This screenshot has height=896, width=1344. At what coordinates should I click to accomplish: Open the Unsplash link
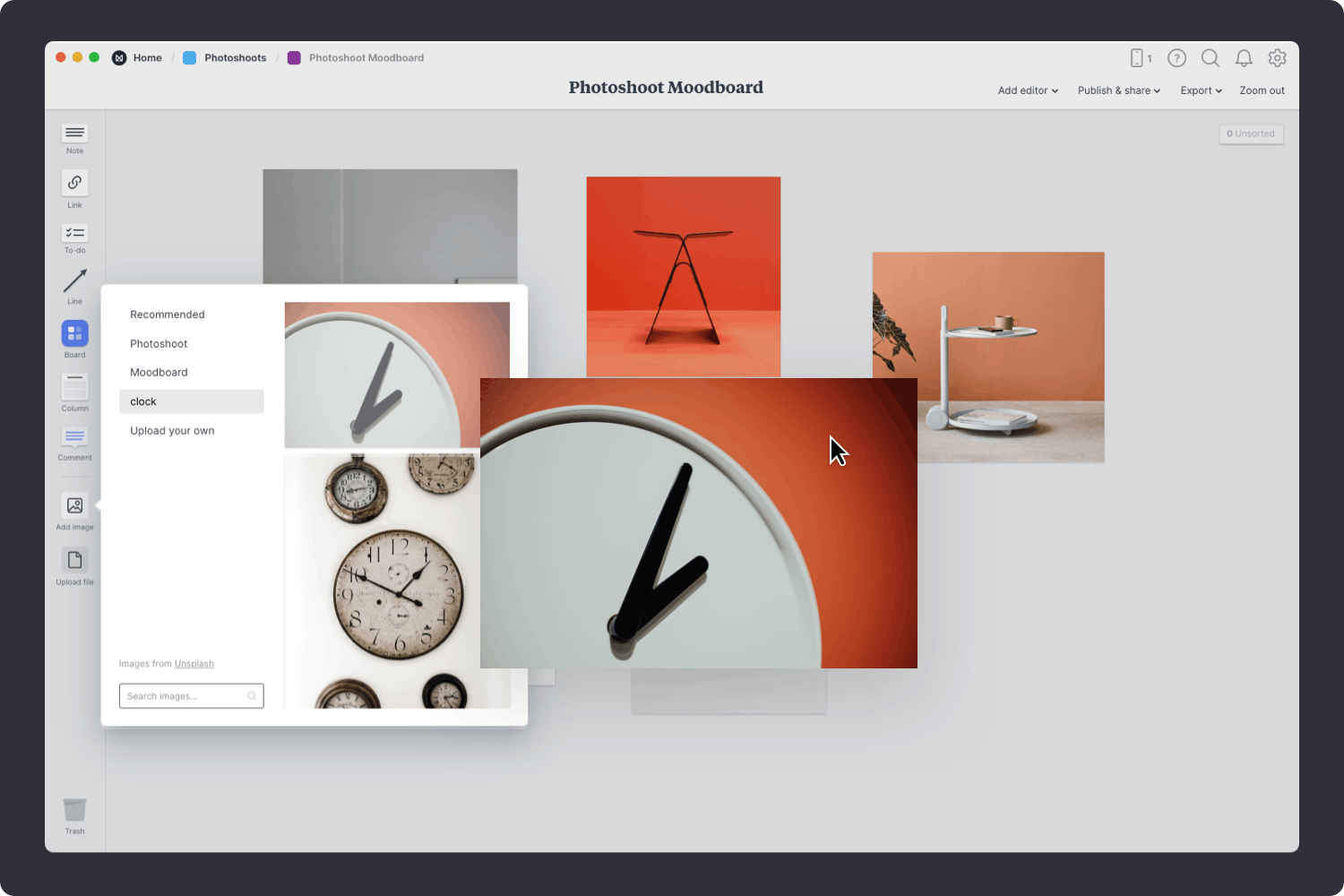194,664
